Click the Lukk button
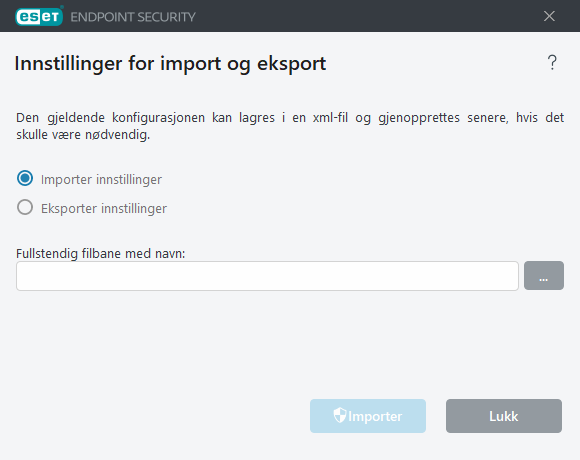This screenshot has width=580, height=460. (x=504, y=416)
